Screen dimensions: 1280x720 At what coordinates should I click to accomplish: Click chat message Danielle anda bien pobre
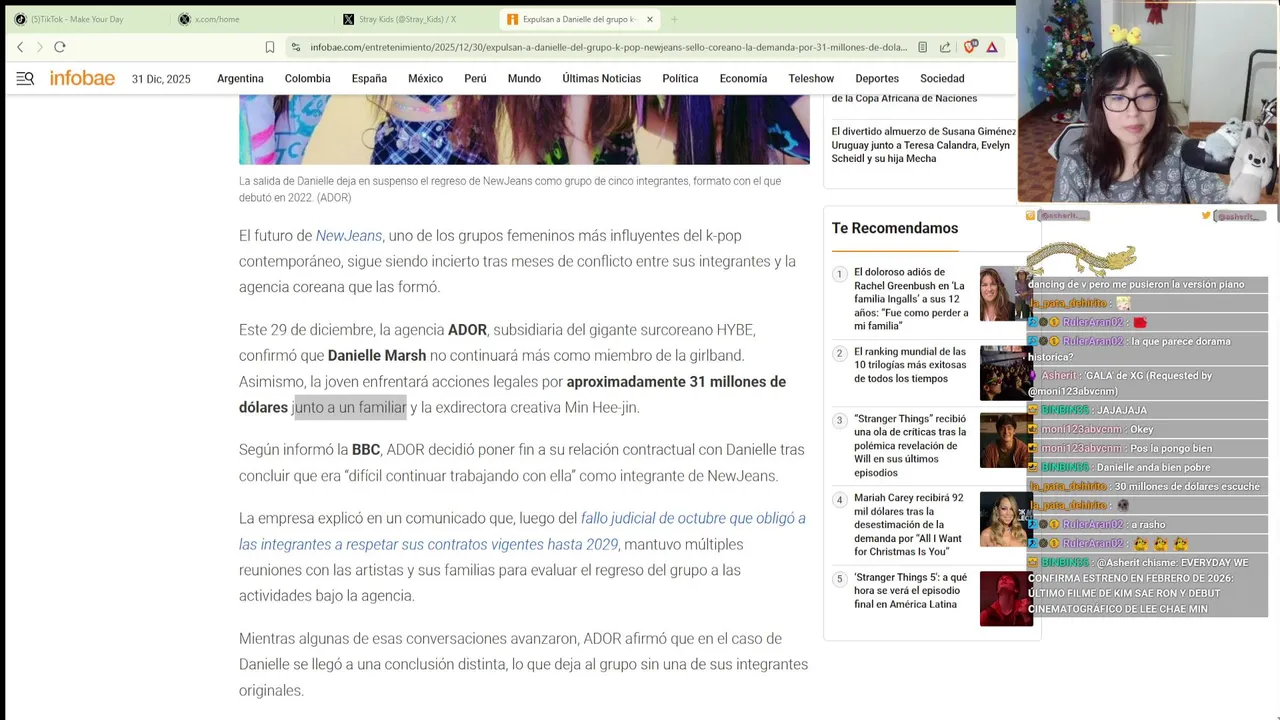coord(1153,467)
